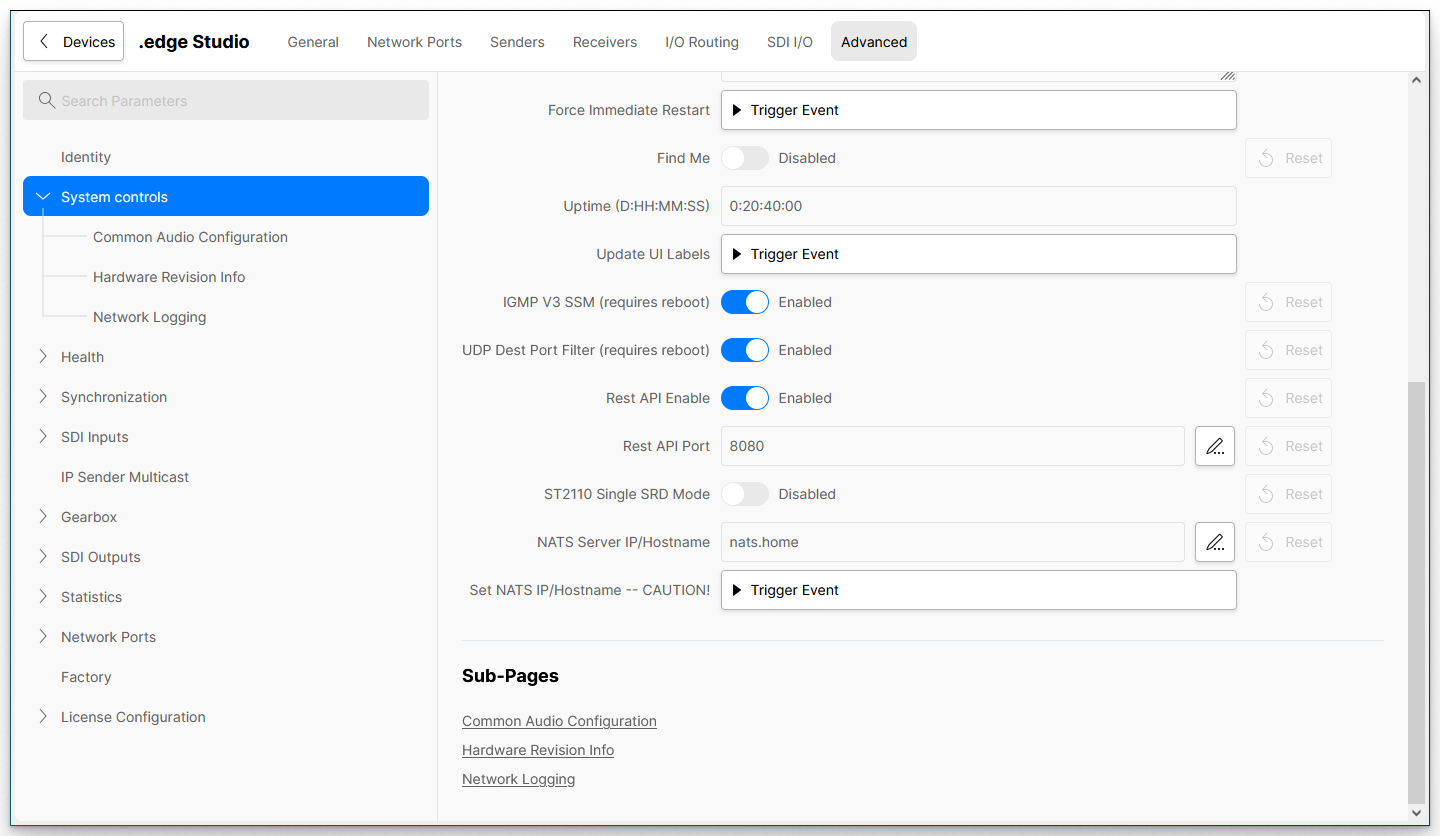Turn on ST2110 Single SRD Mode

pyautogui.click(x=744, y=494)
